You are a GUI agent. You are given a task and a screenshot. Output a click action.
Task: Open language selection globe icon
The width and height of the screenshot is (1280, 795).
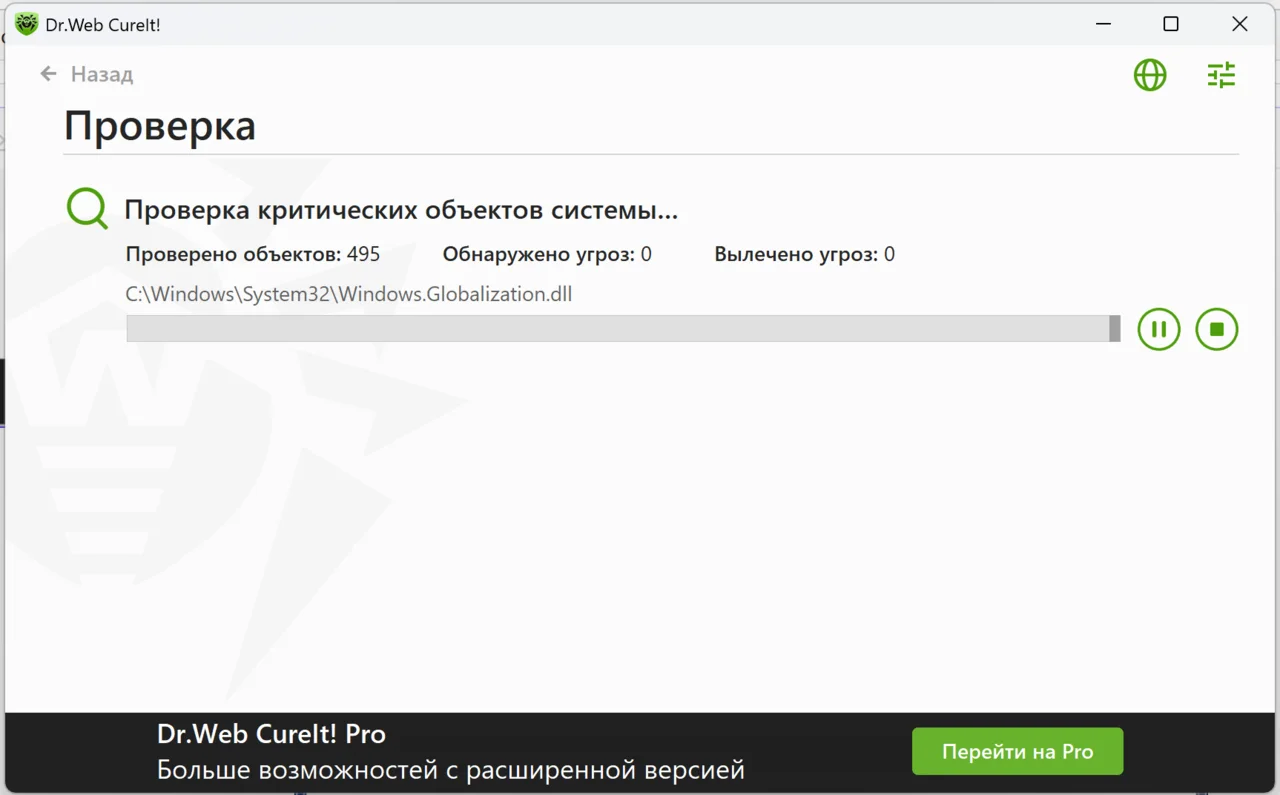click(x=1150, y=75)
